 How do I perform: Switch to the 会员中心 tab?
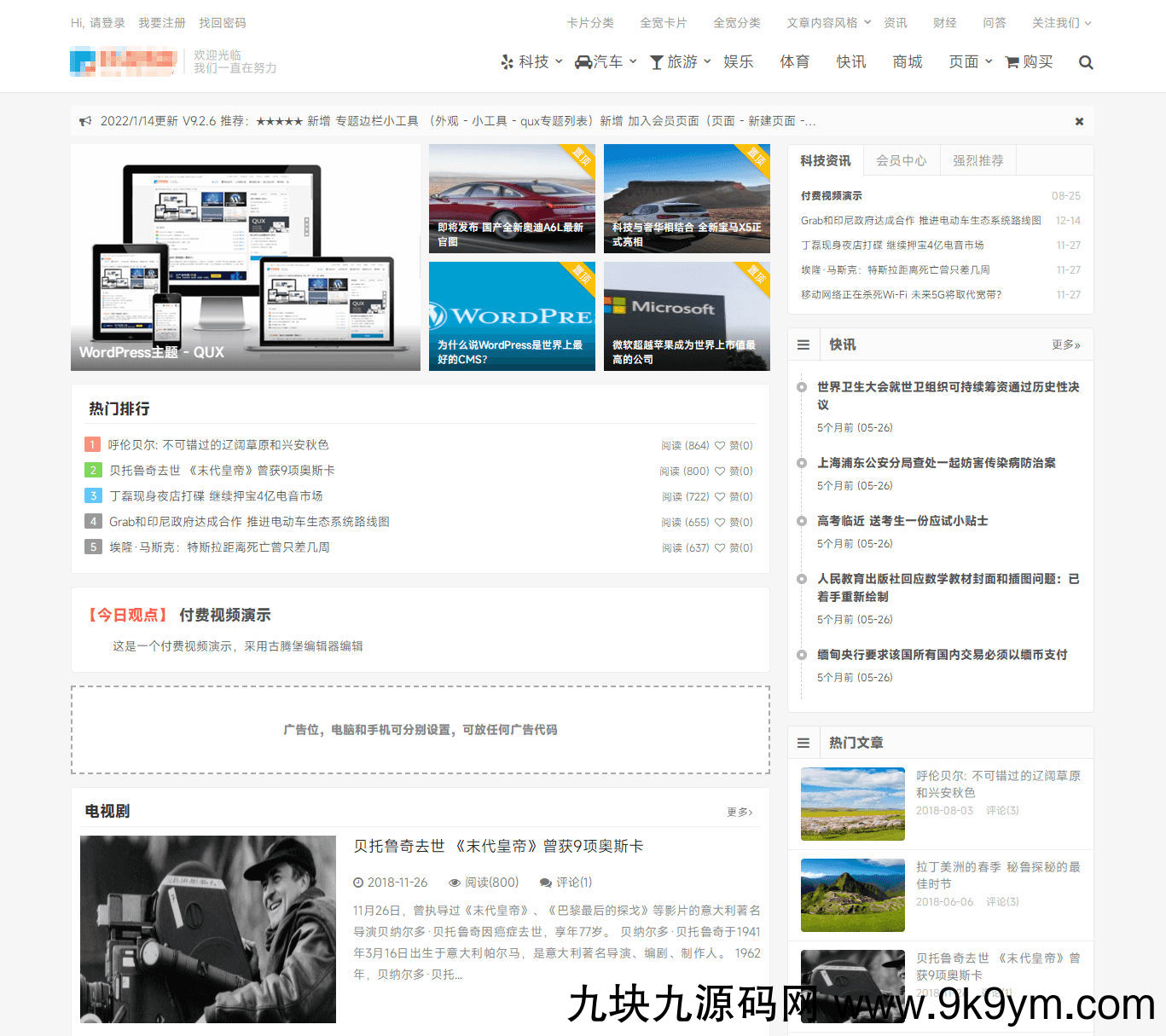click(901, 160)
